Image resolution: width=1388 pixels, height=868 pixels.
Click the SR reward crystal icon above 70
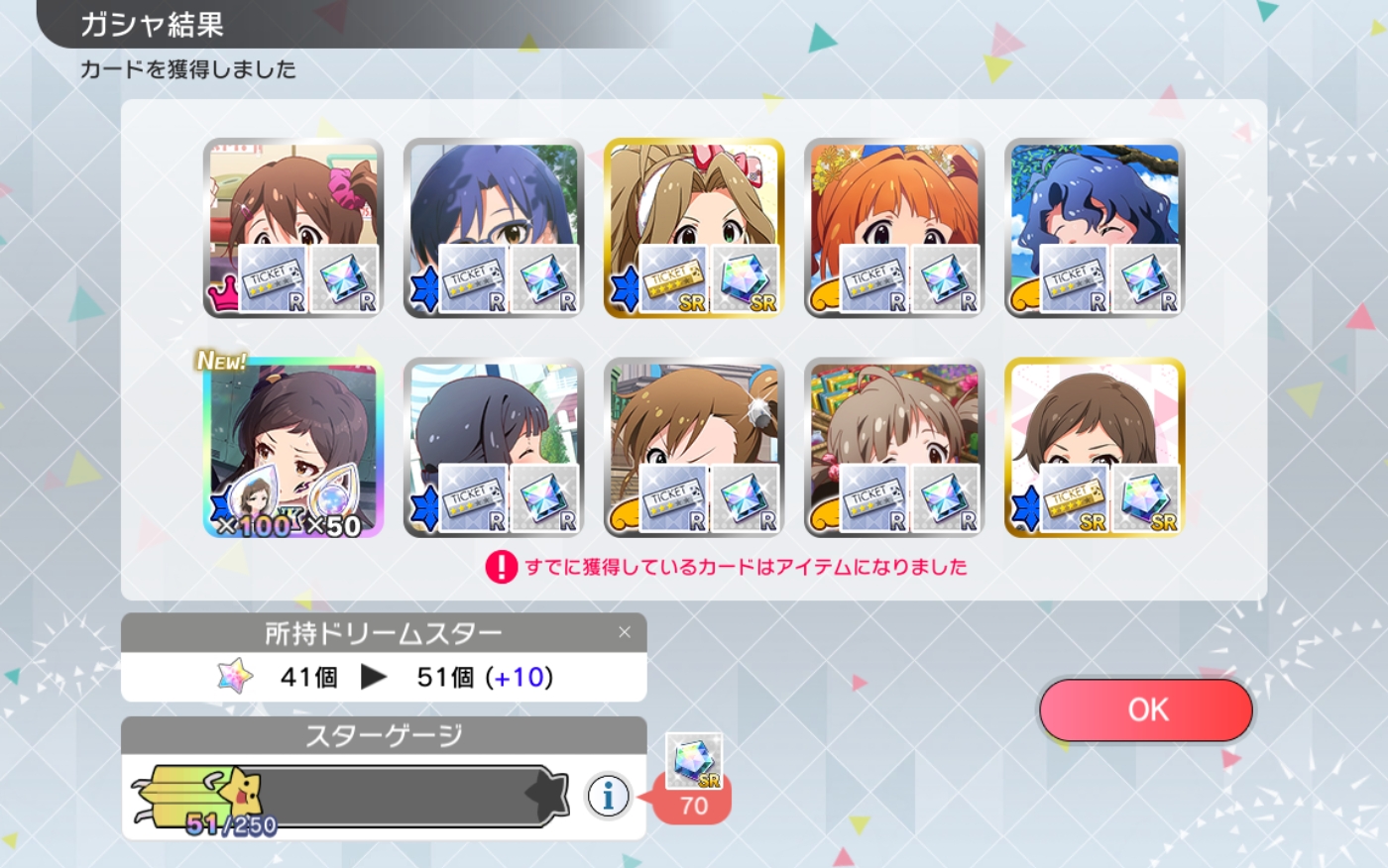pyautogui.click(x=694, y=761)
